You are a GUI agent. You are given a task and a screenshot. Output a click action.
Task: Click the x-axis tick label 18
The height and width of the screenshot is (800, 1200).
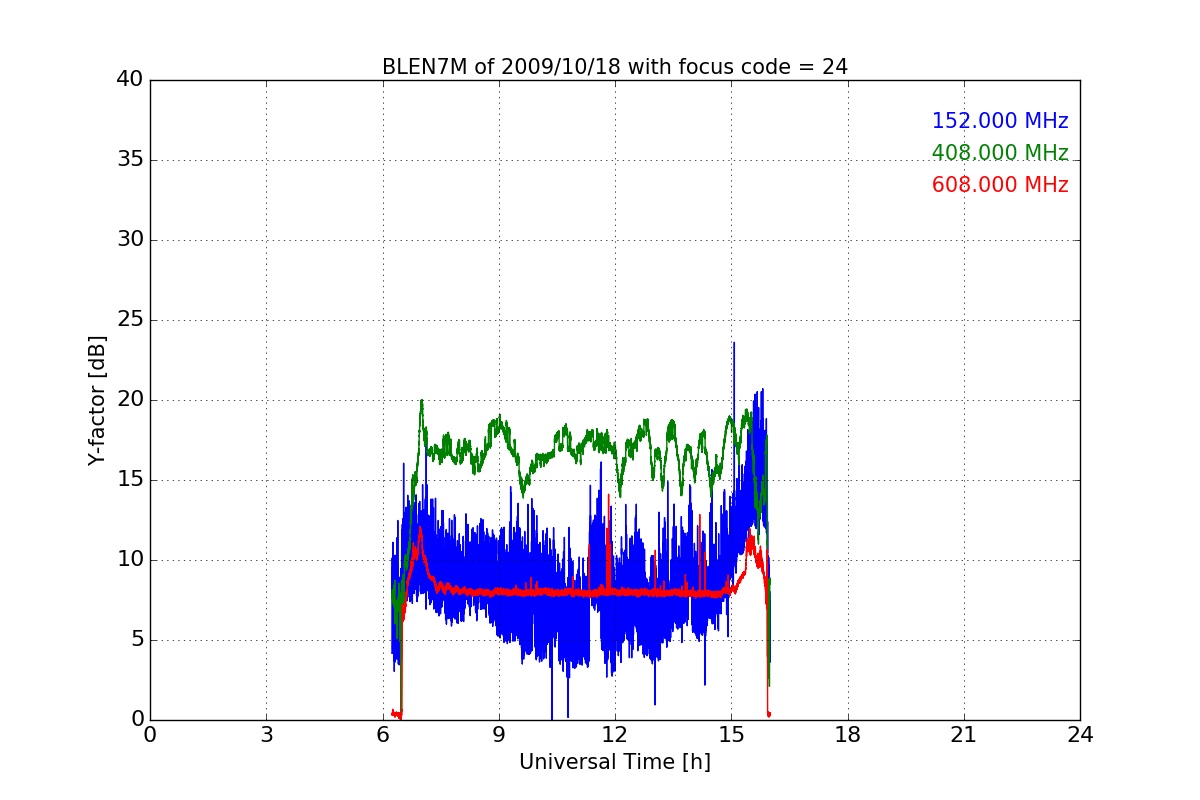(x=848, y=735)
